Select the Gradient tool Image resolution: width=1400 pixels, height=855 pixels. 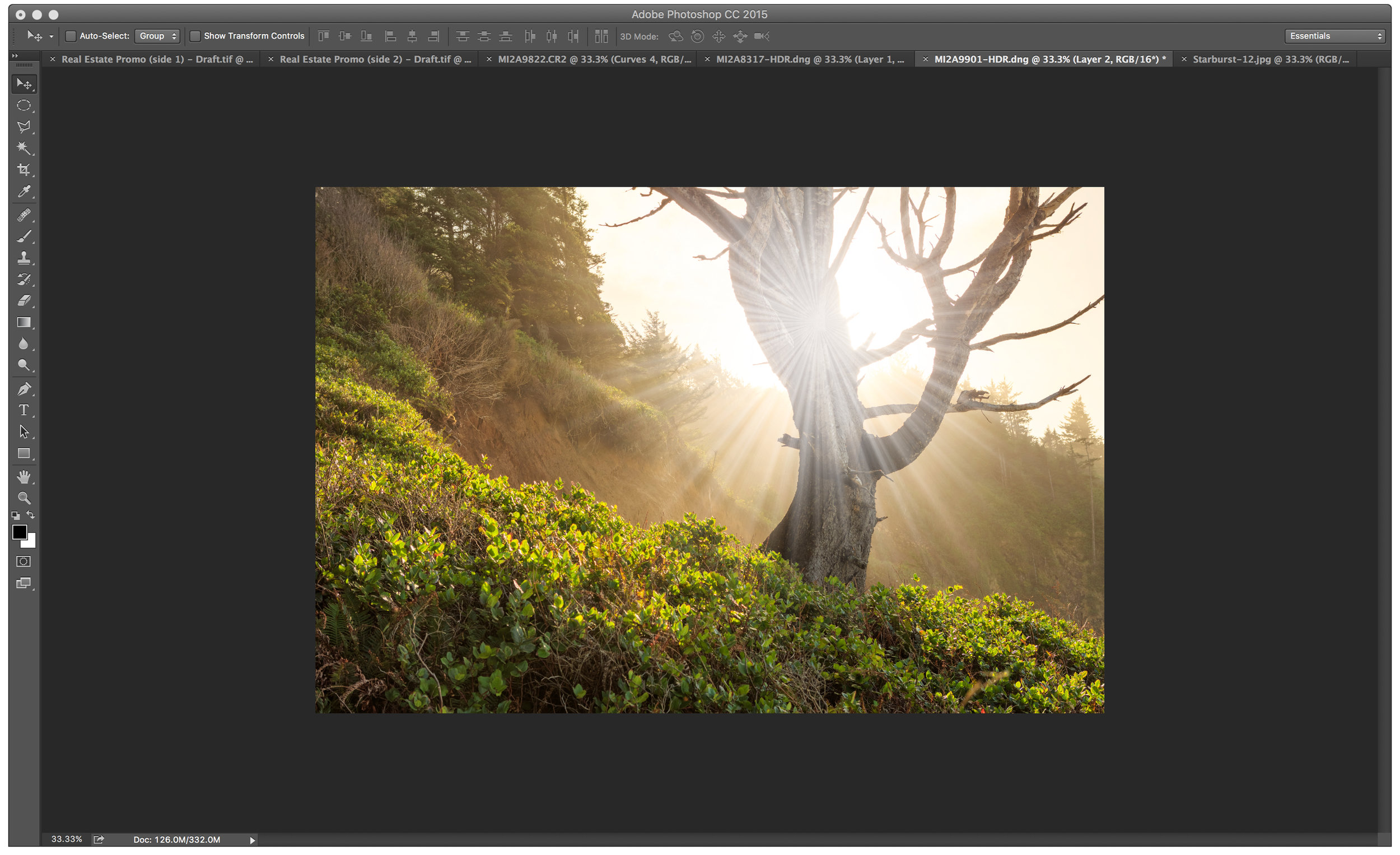click(x=24, y=322)
